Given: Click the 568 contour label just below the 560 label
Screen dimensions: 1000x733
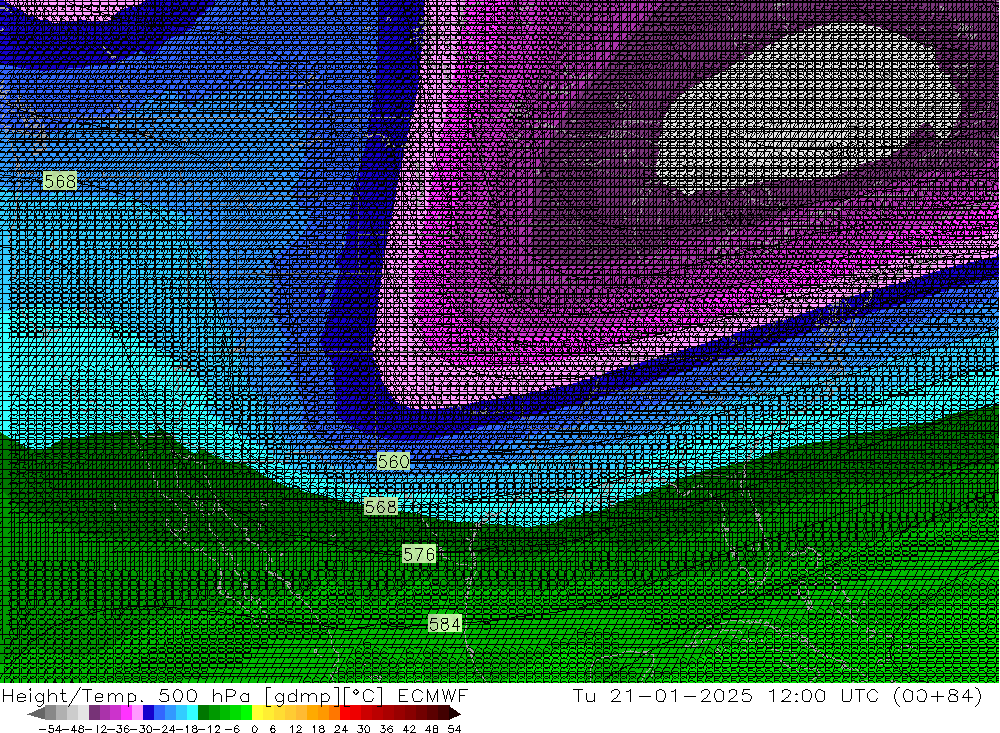Looking at the screenshot, I should tap(381, 507).
